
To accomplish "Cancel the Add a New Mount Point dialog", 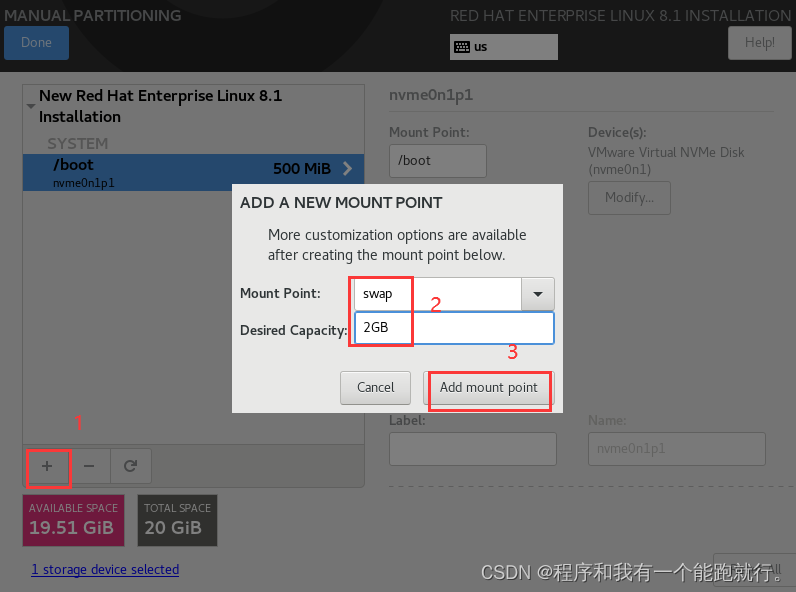I will [375, 387].
